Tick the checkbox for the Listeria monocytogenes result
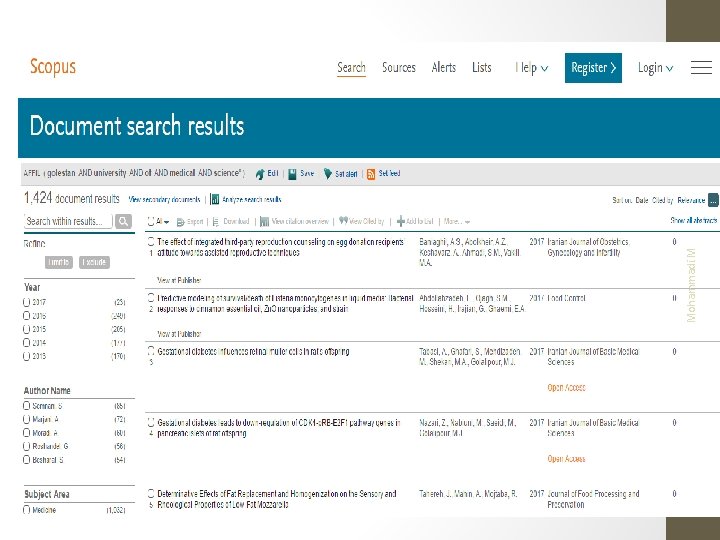The image size is (720, 540). (x=151, y=298)
